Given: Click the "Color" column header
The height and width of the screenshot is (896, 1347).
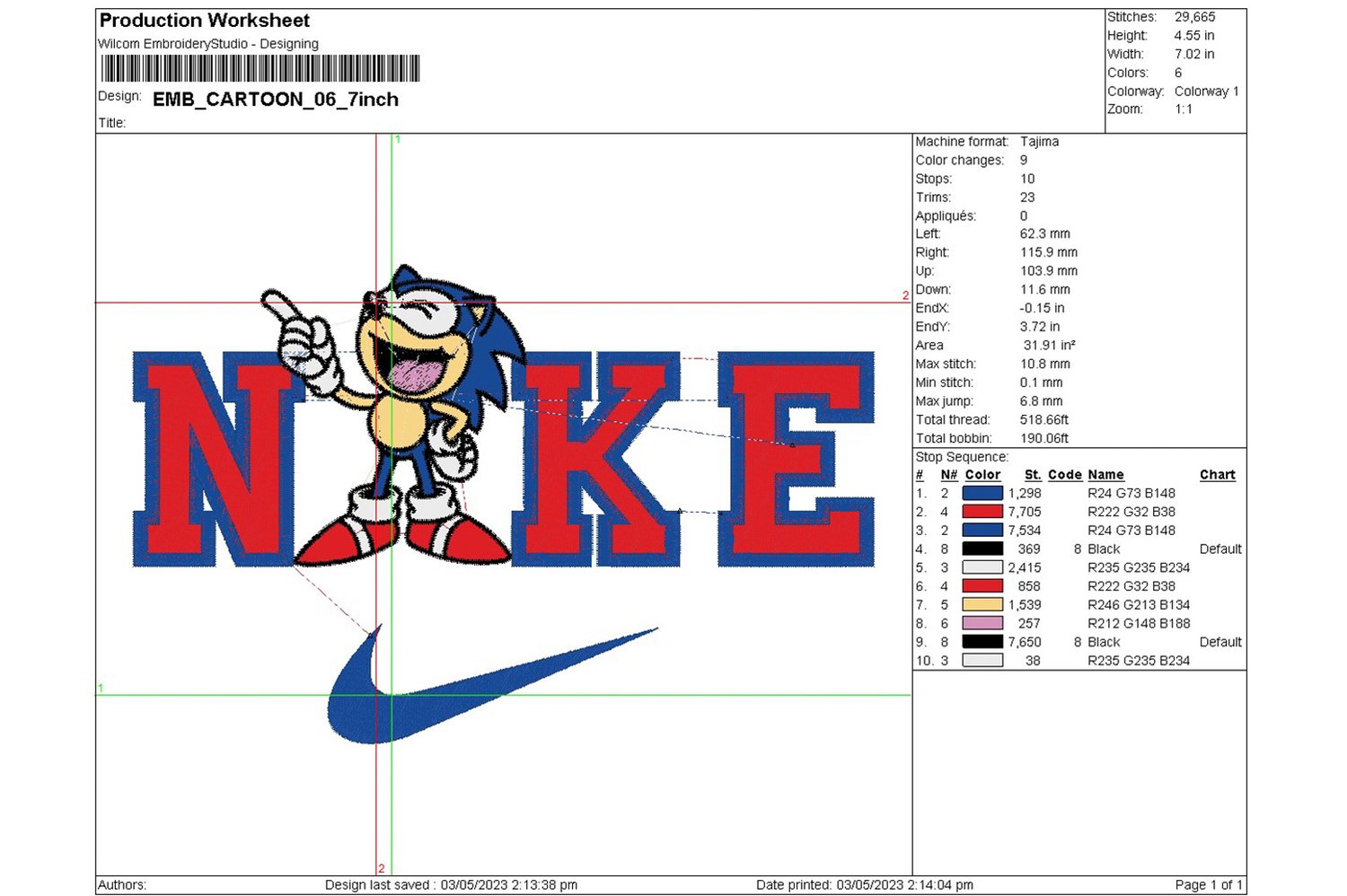Looking at the screenshot, I should (x=982, y=475).
